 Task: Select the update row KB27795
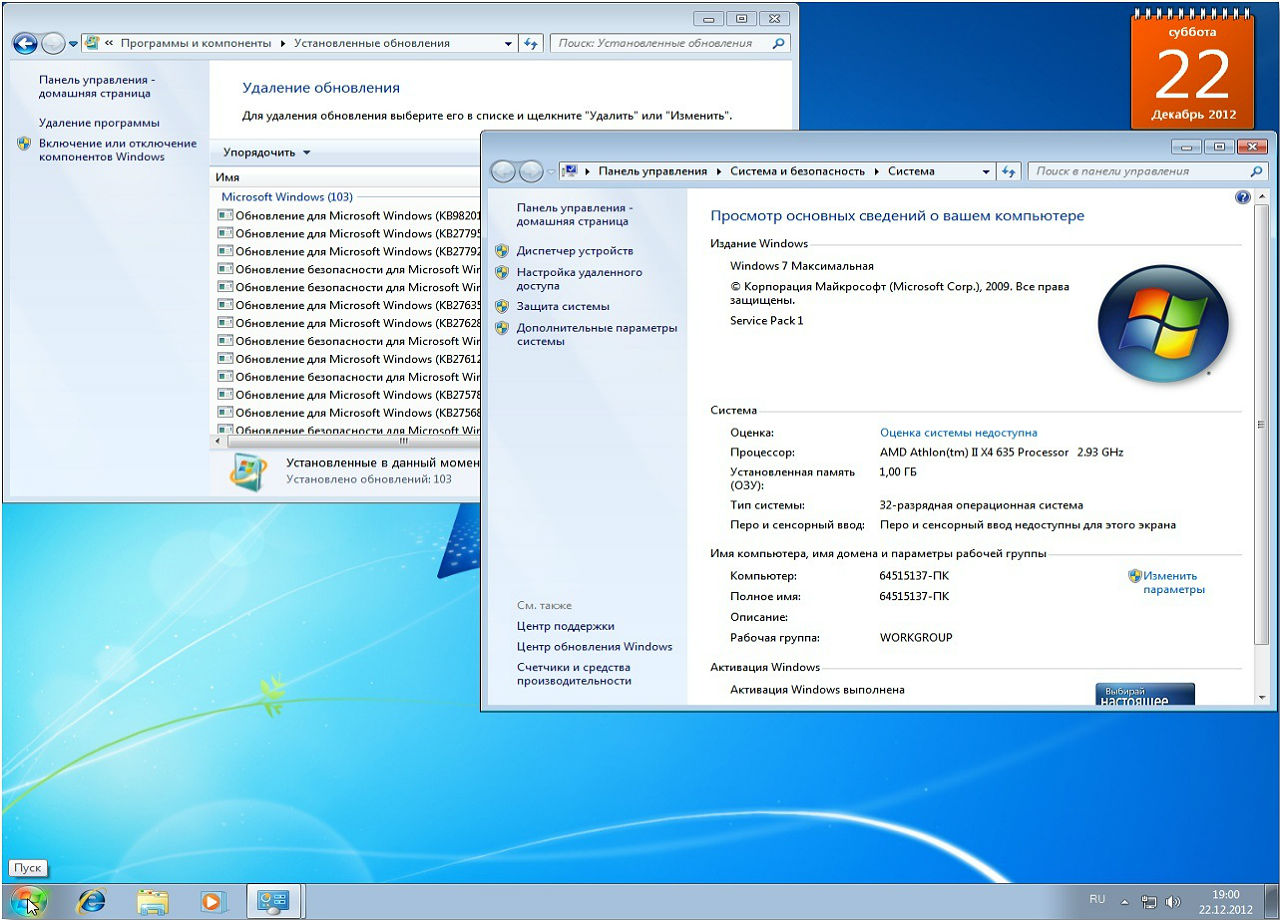pyautogui.click(x=348, y=233)
